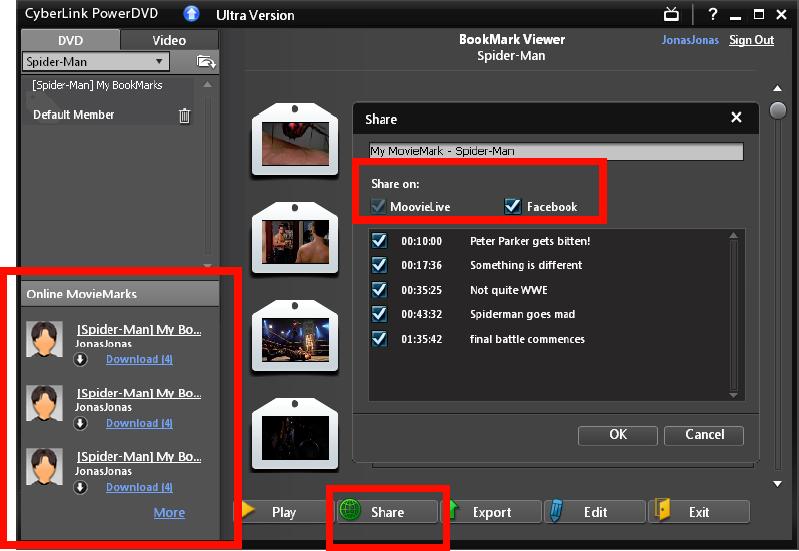Select the DVD tab

click(x=70, y=40)
